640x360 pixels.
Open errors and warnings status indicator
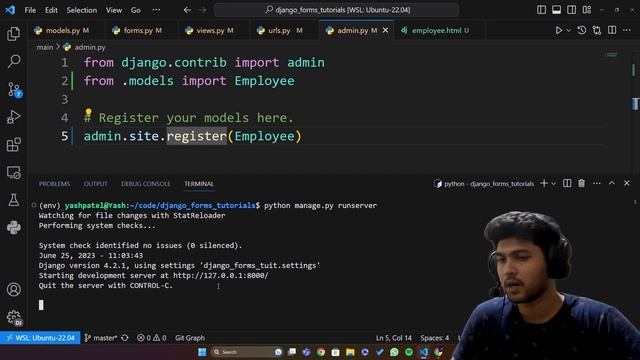point(151,338)
